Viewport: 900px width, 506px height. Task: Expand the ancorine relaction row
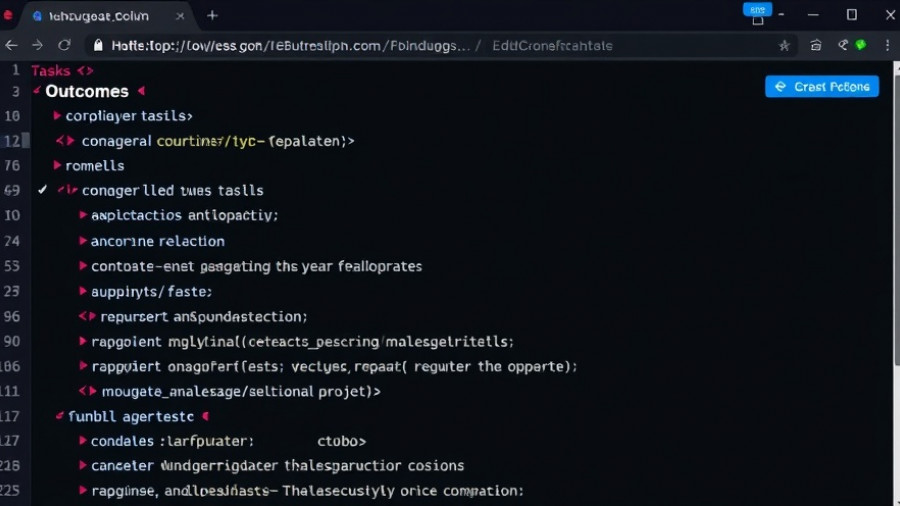[x=83, y=241]
